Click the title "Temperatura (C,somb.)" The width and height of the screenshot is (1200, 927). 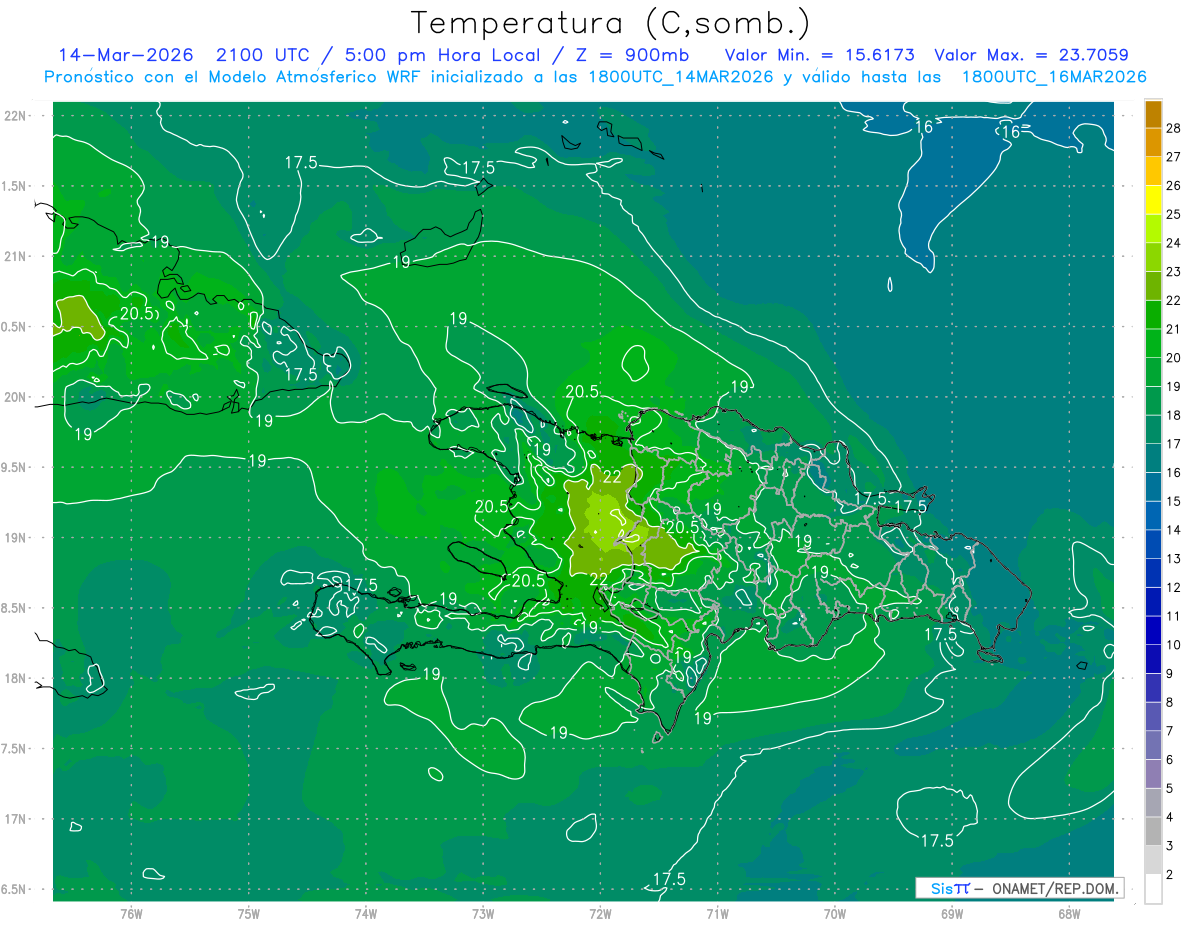pyautogui.click(x=611, y=23)
